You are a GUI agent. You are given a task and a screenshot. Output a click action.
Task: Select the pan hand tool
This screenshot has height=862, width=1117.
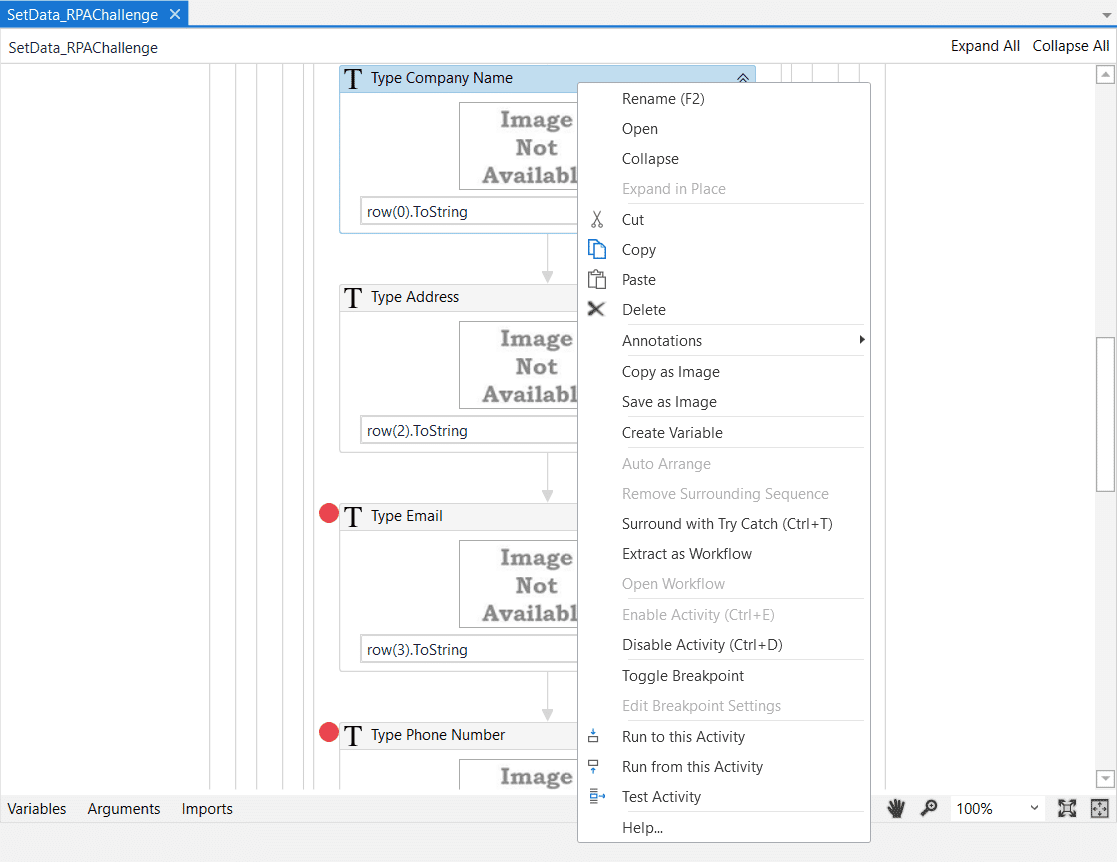(x=896, y=808)
